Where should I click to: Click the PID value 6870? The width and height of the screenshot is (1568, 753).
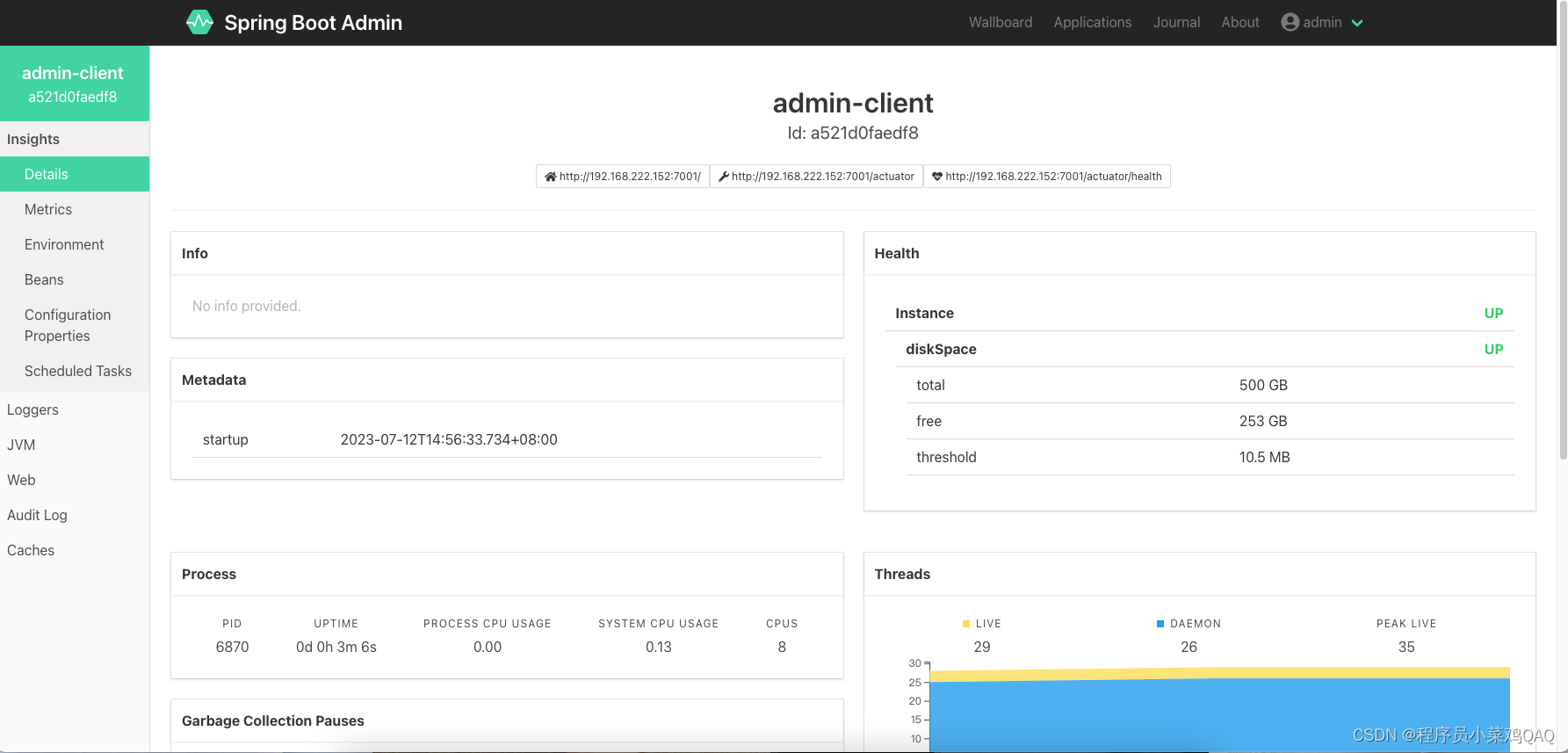tap(232, 647)
